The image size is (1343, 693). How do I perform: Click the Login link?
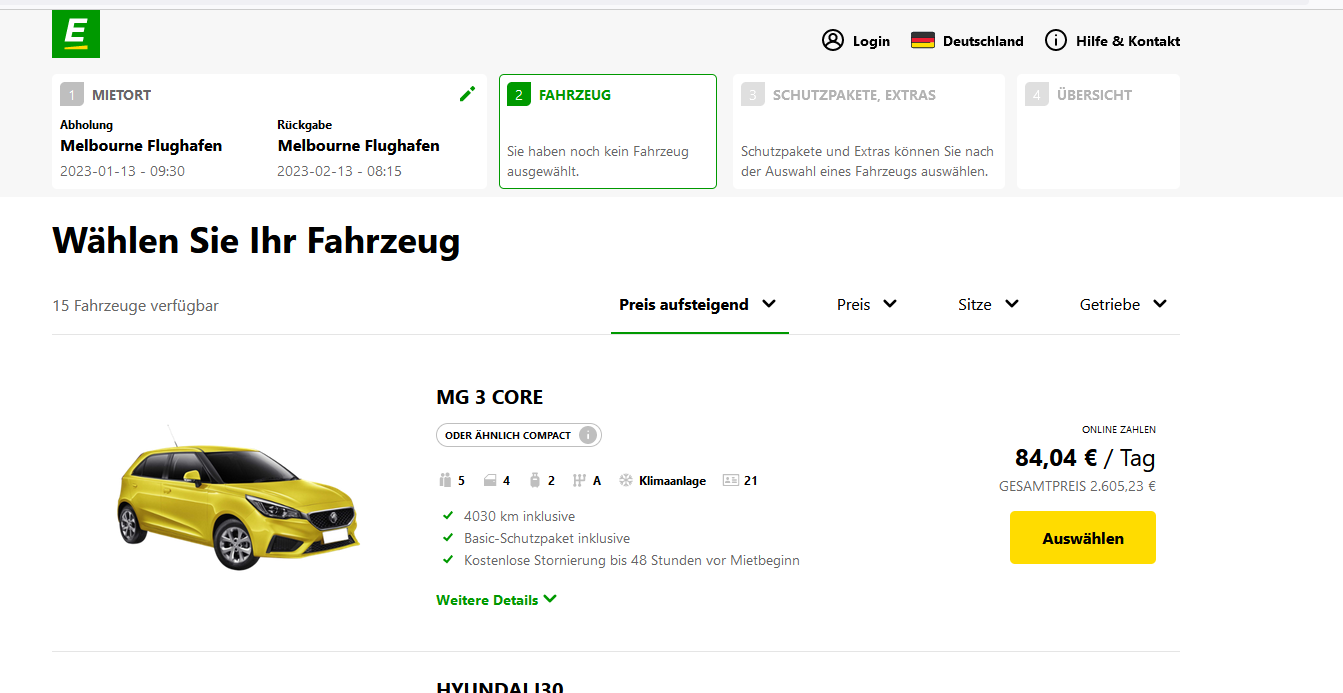point(871,41)
